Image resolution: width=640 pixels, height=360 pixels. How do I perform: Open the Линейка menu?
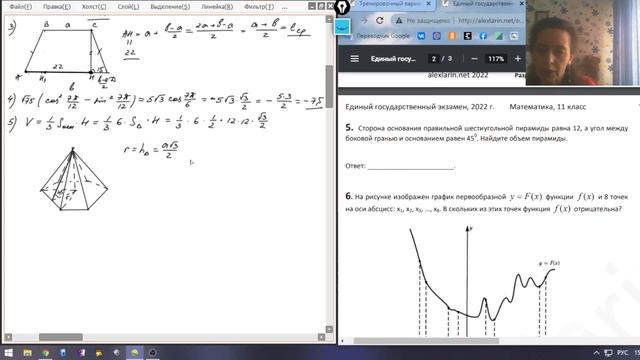pos(217,7)
